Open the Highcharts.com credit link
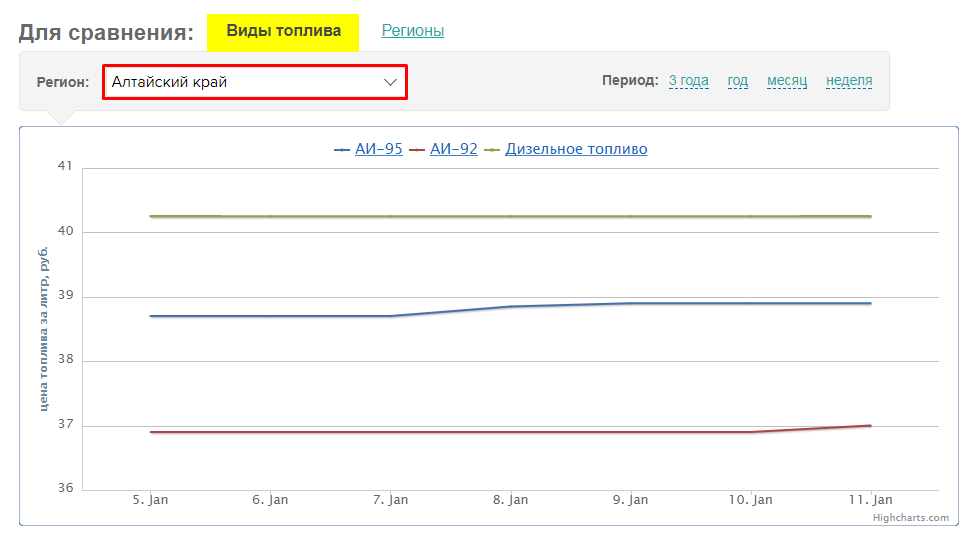 click(909, 517)
